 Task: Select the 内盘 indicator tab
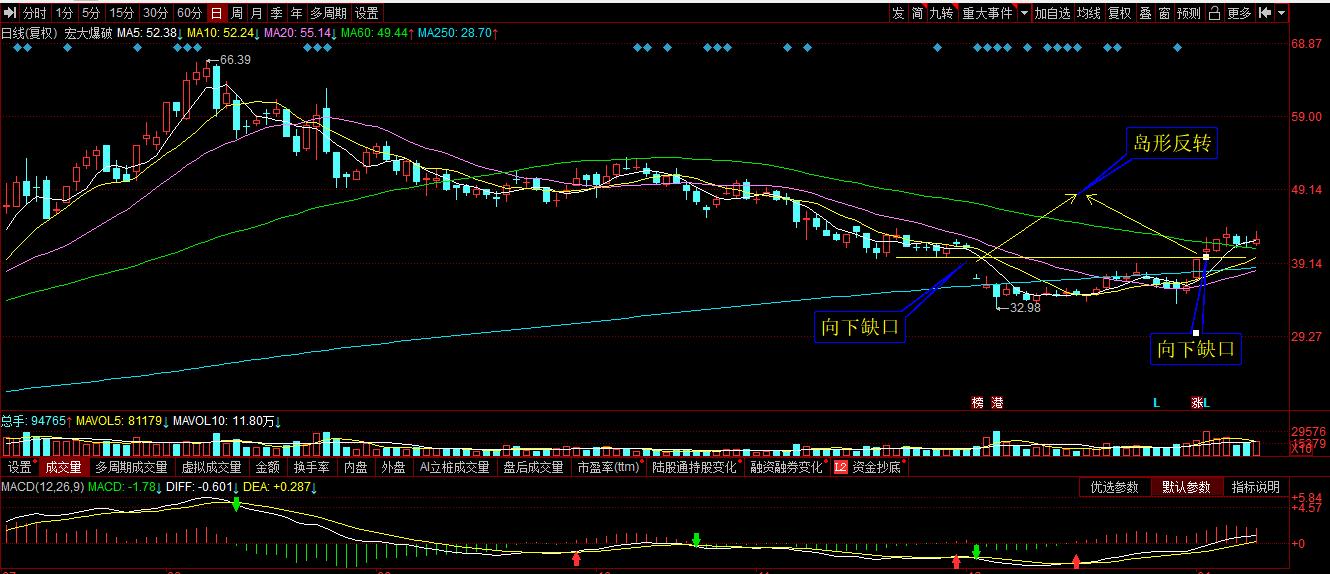(x=356, y=467)
